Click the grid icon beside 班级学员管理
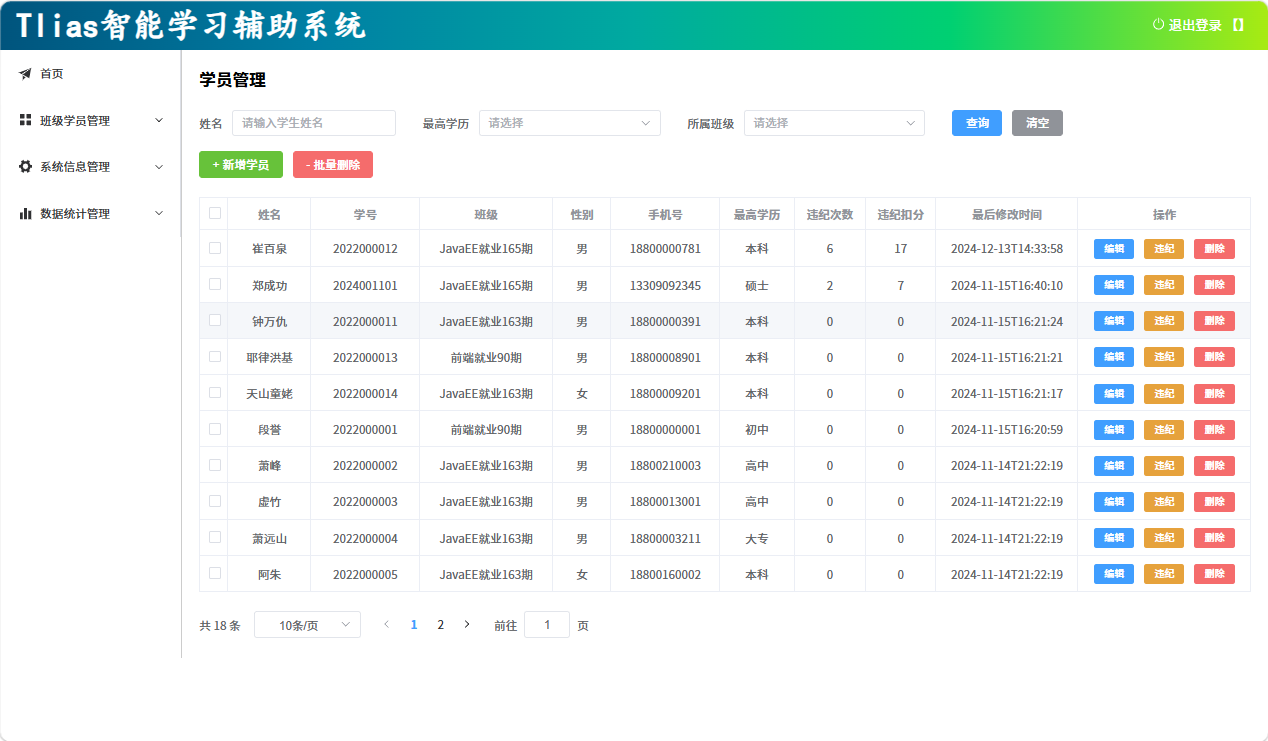Image resolution: width=1268 pixels, height=741 pixels. pyautogui.click(x=25, y=120)
